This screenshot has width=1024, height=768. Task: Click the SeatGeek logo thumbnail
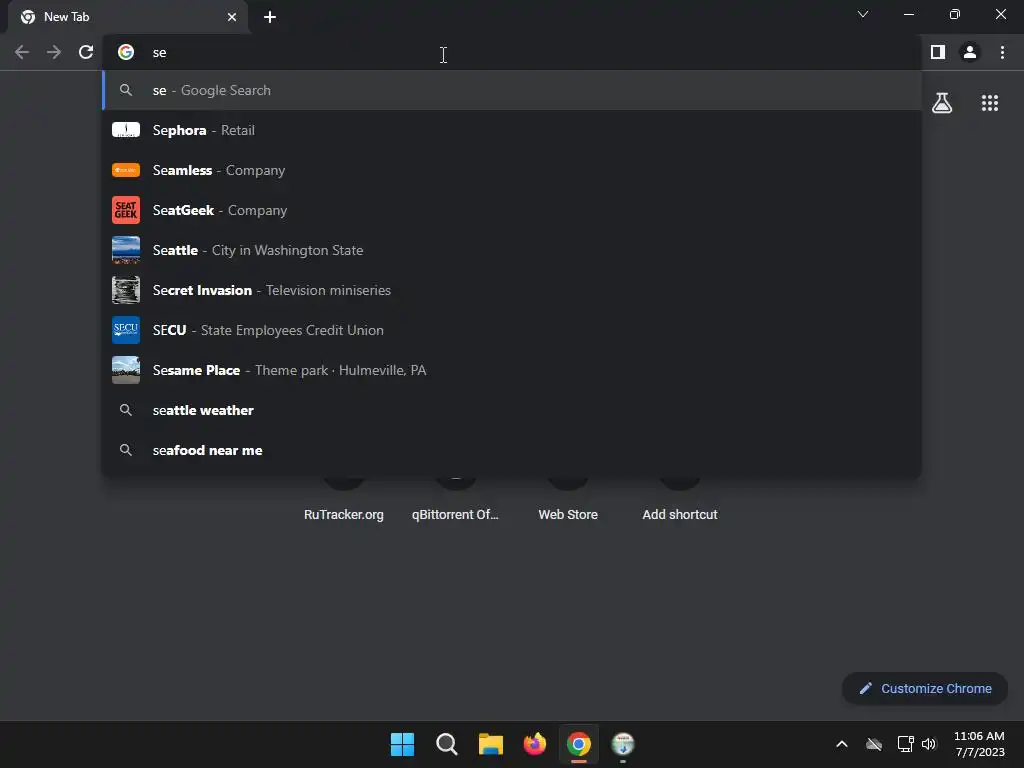(x=126, y=210)
